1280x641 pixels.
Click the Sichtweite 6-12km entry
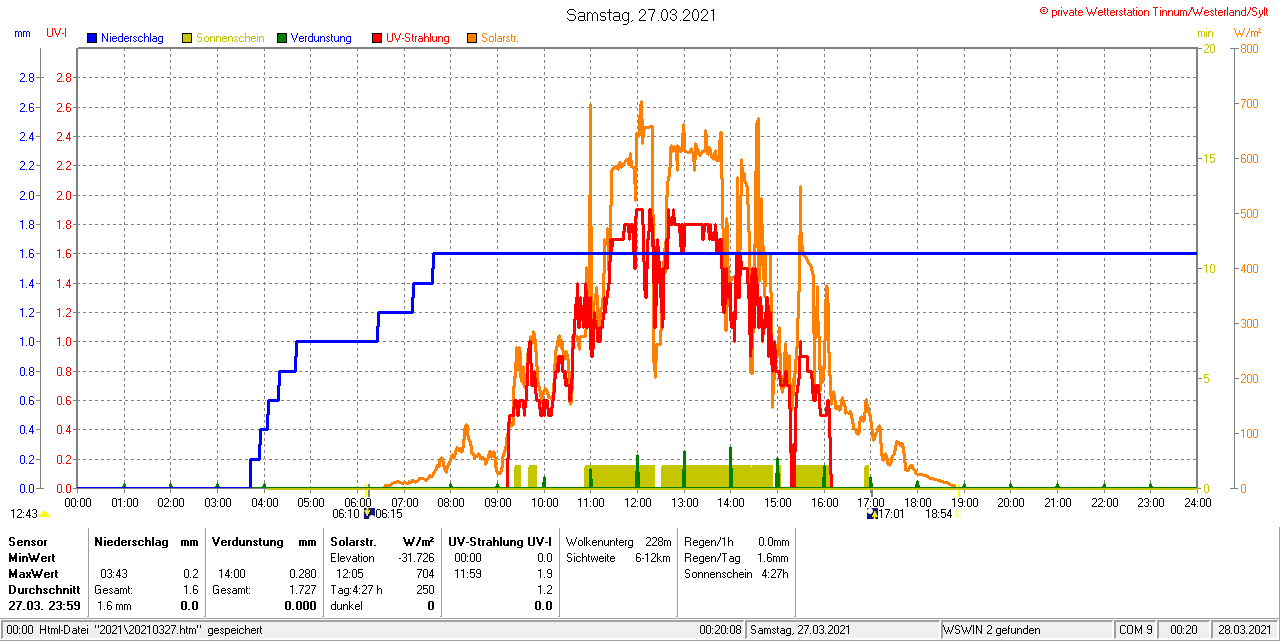point(618,557)
